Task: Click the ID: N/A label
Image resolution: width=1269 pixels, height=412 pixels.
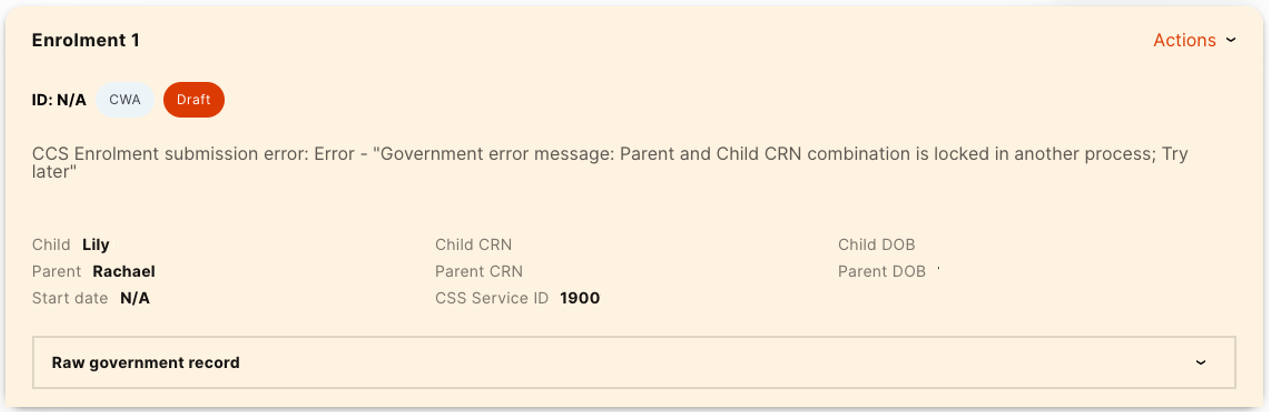Action: [x=59, y=100]
